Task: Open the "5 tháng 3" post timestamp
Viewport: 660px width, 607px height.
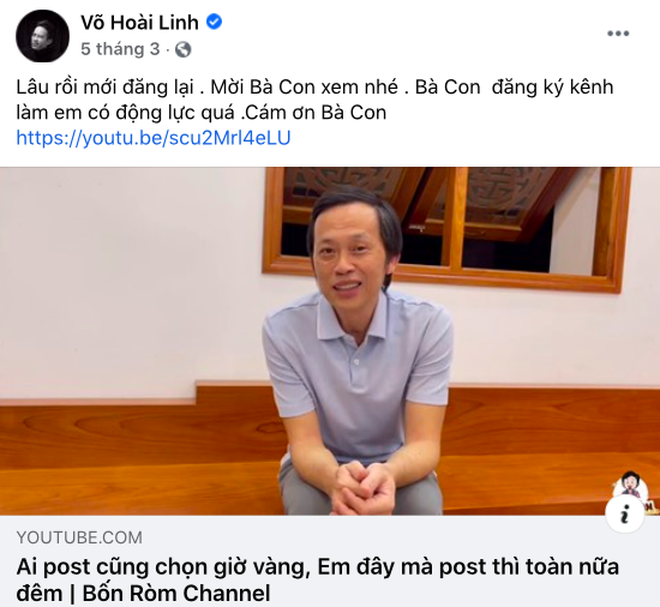Action: pos(120,49)
